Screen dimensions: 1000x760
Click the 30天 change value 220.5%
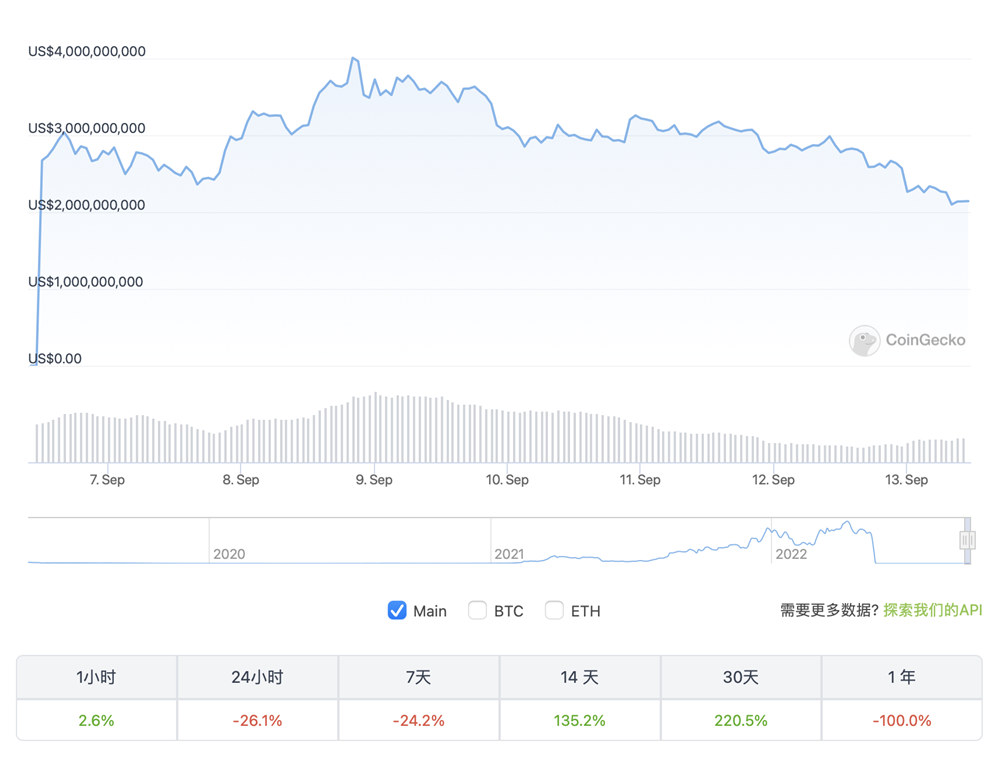pyautogui.click(x=740, y=719)
